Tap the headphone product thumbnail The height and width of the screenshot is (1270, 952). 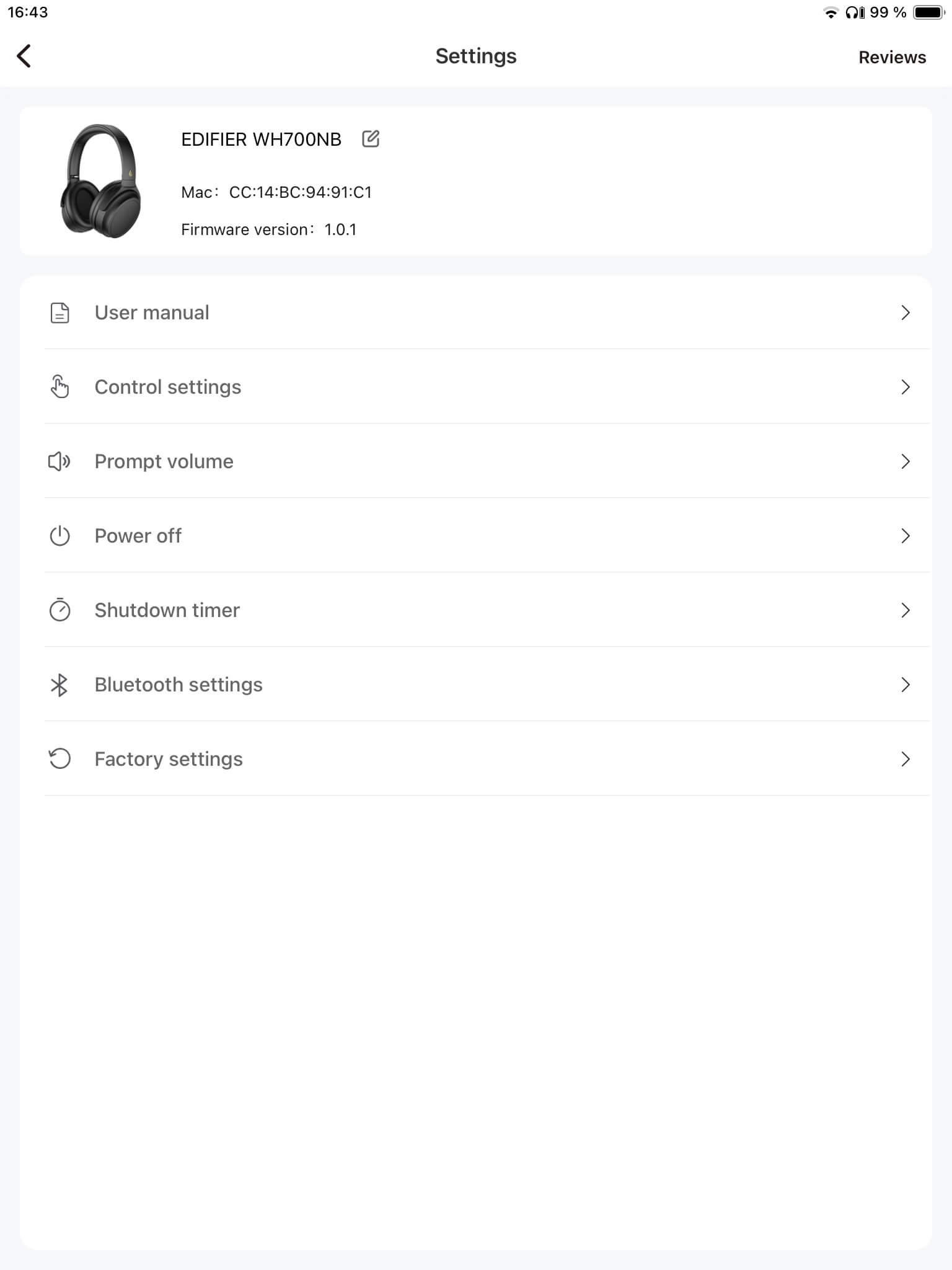(x=100, y=180)
